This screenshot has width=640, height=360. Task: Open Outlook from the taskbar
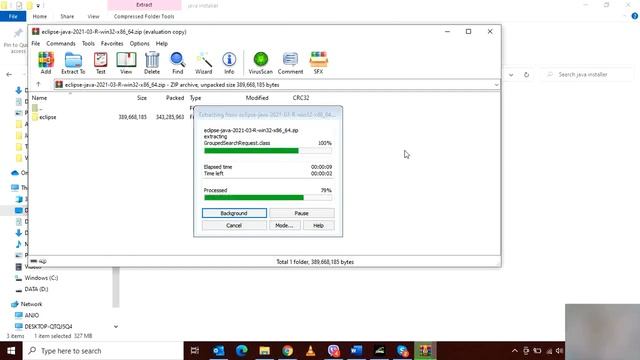(218, 351)
